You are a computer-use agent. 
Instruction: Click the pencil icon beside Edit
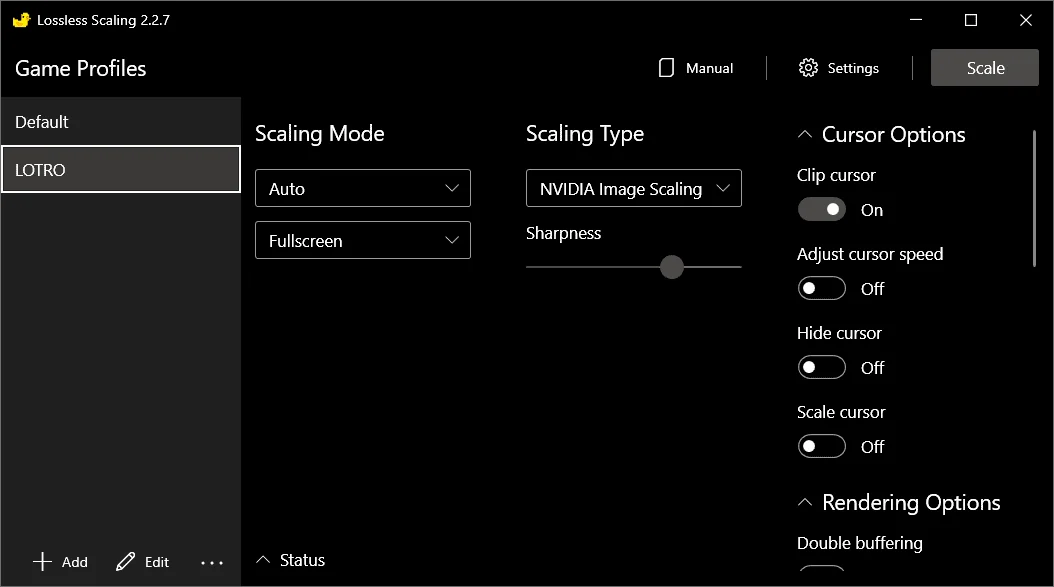pyautogui.click(x=126, y=561)
